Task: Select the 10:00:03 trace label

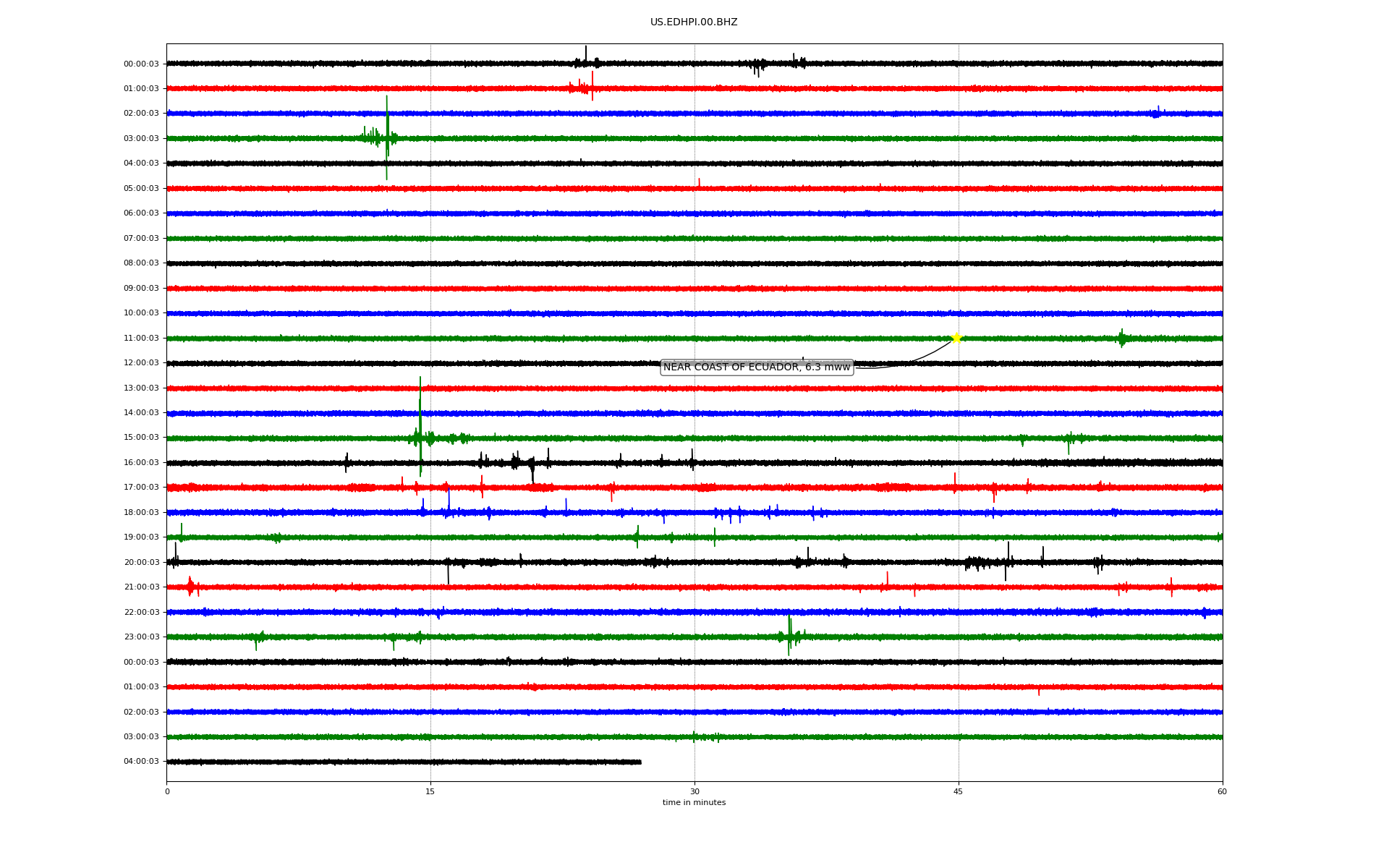Action: (x=141, y=313)
